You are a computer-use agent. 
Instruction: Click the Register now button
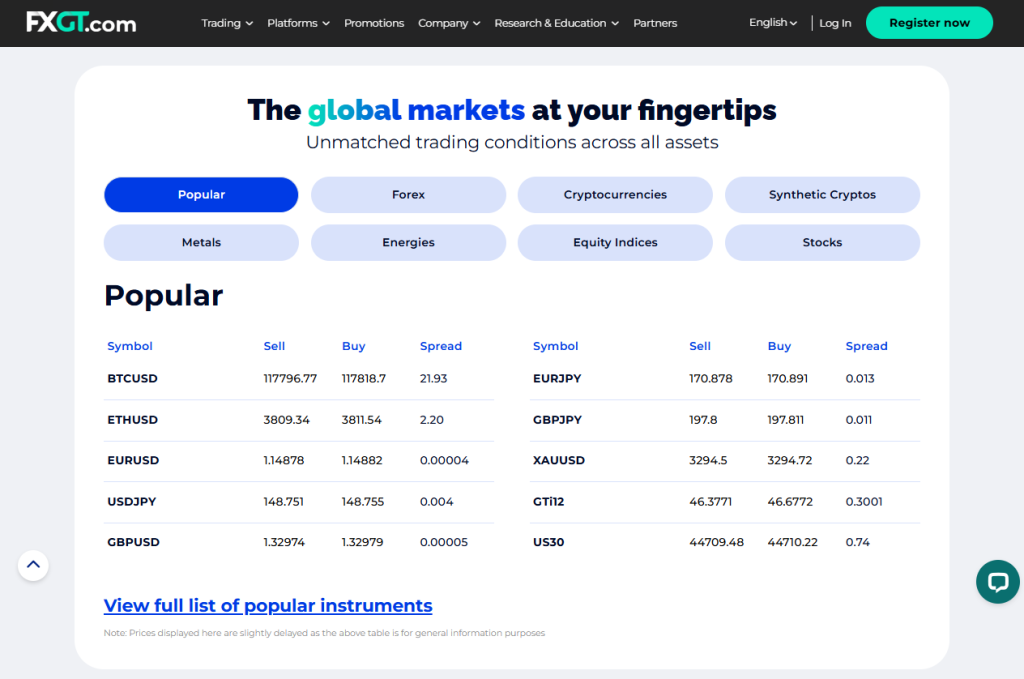coord(929,21)
